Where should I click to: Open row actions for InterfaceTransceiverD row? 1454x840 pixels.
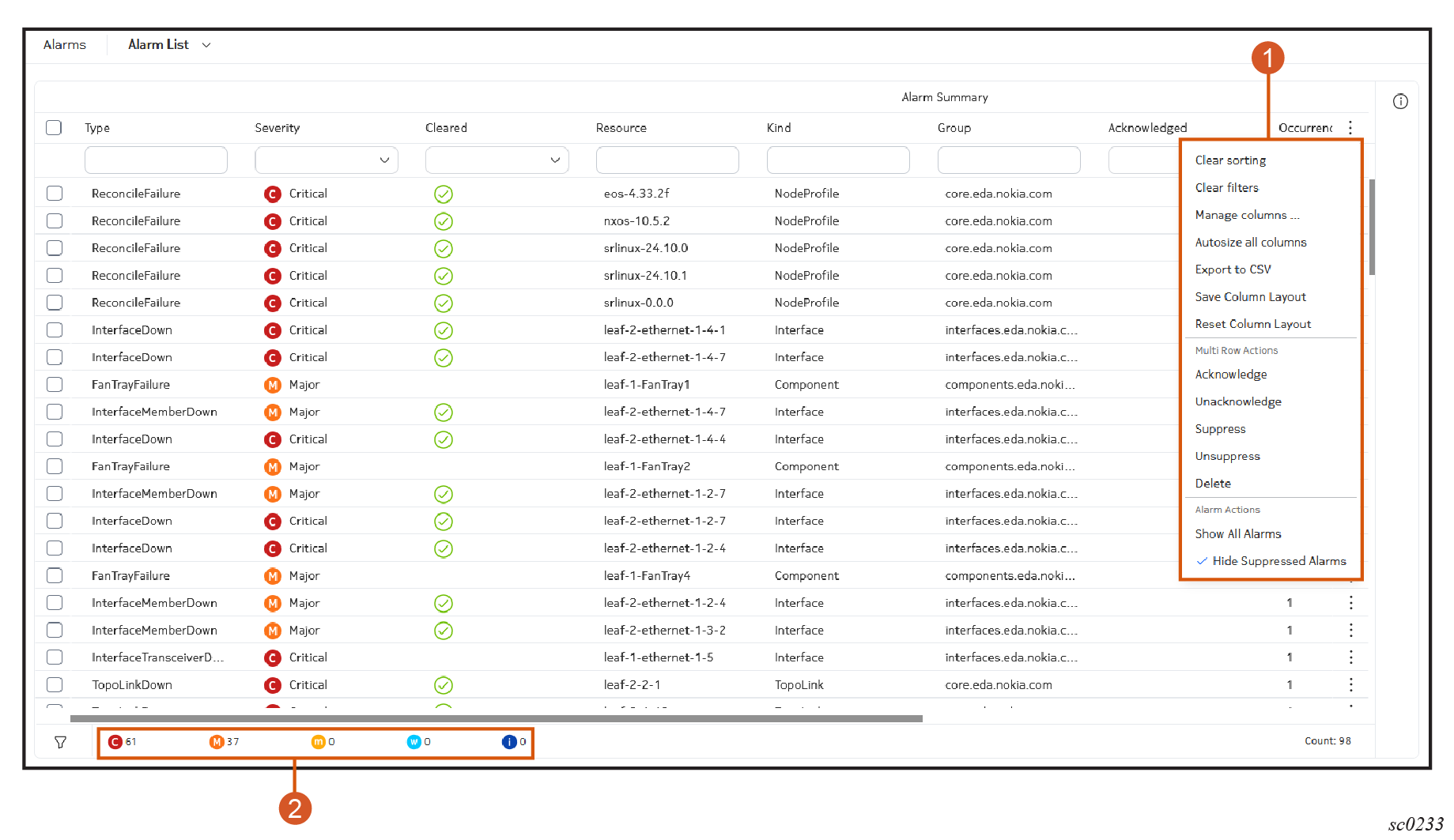pos(1351,657)
